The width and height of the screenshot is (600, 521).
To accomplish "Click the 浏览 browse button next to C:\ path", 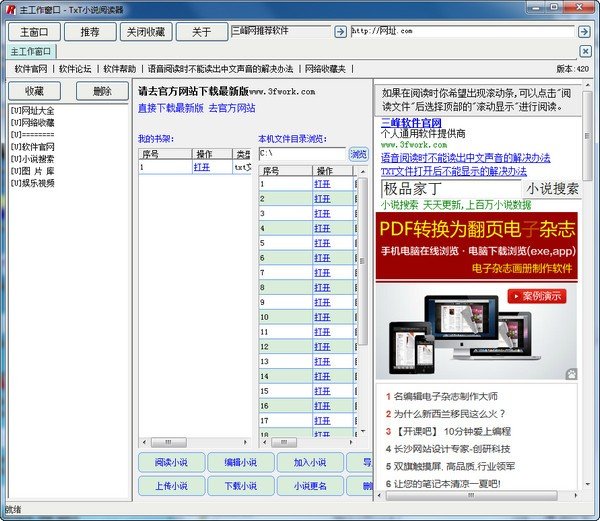I will click(359, 154).
